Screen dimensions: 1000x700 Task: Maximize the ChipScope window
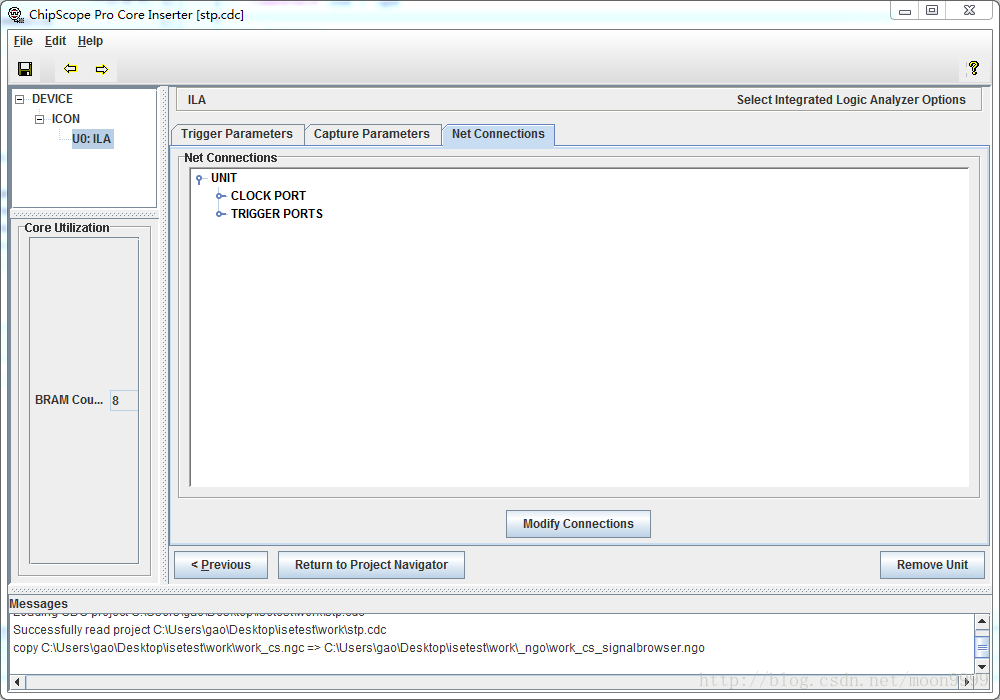(932, 11)
